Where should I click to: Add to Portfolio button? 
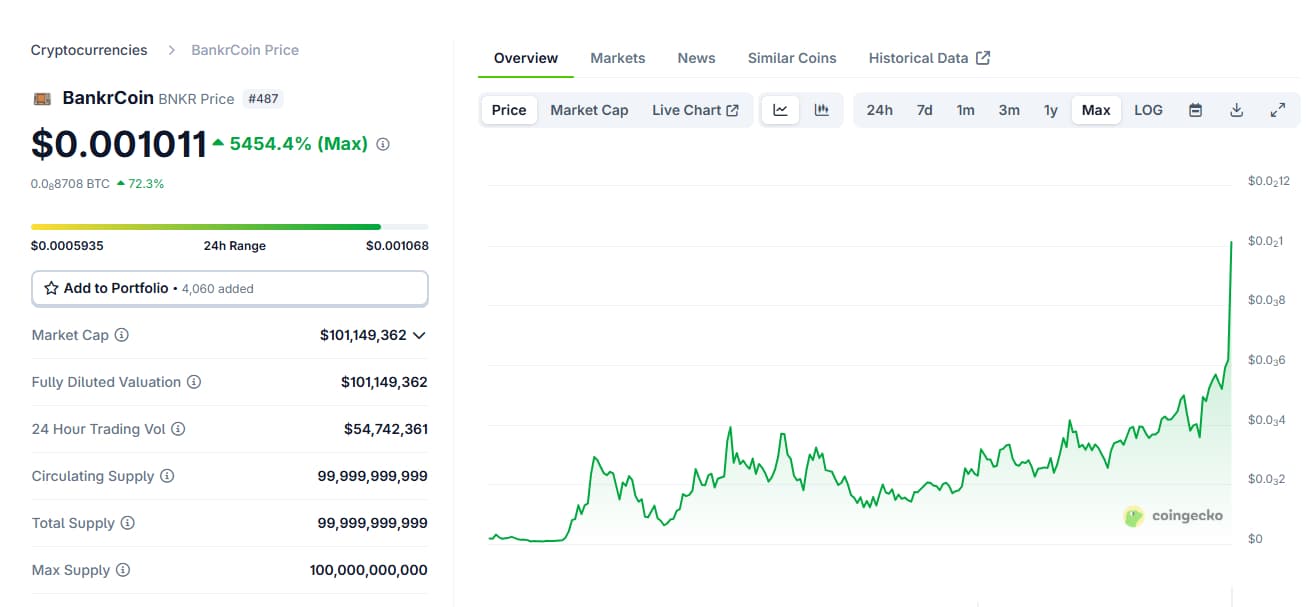tap(229, 288)
